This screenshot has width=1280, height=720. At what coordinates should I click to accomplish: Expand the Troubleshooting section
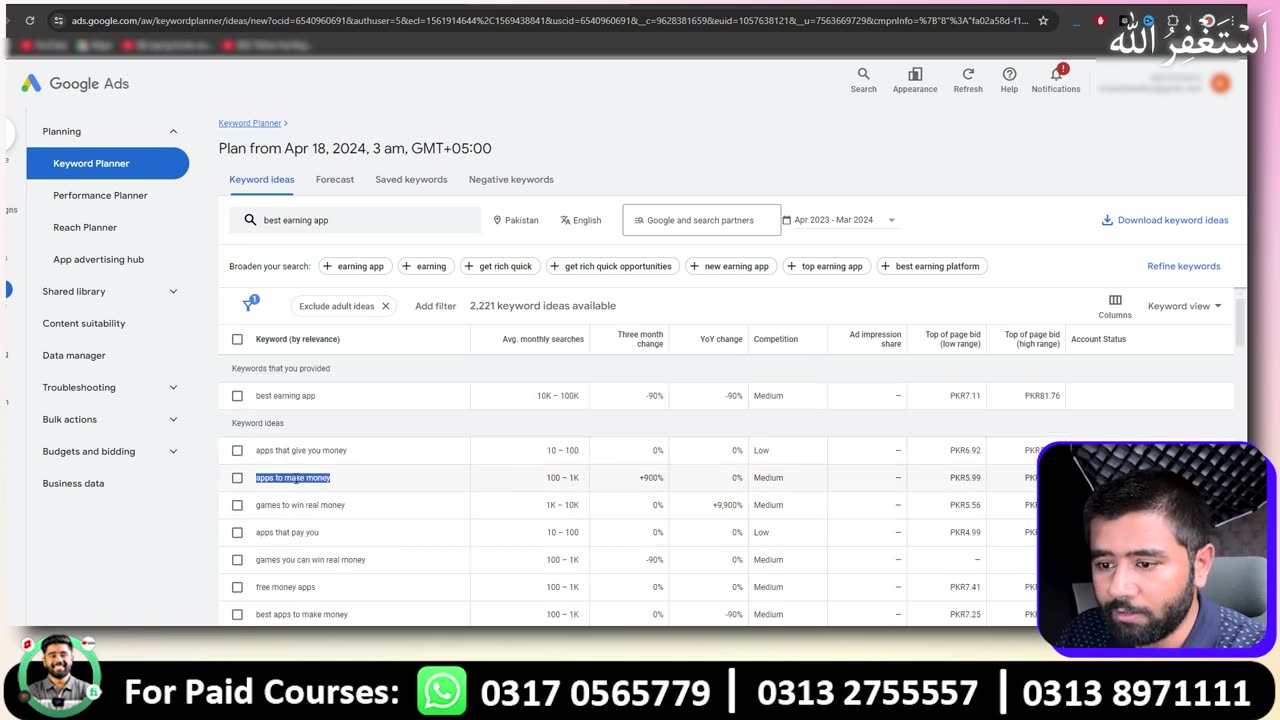(173, 387)
